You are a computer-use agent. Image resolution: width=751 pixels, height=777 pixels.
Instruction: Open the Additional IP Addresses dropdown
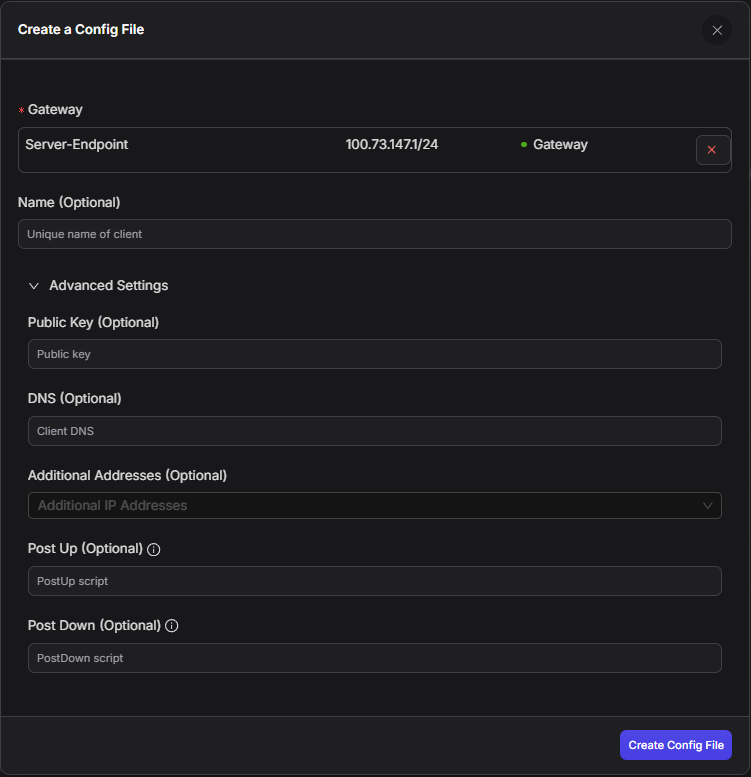pos(360,506)
